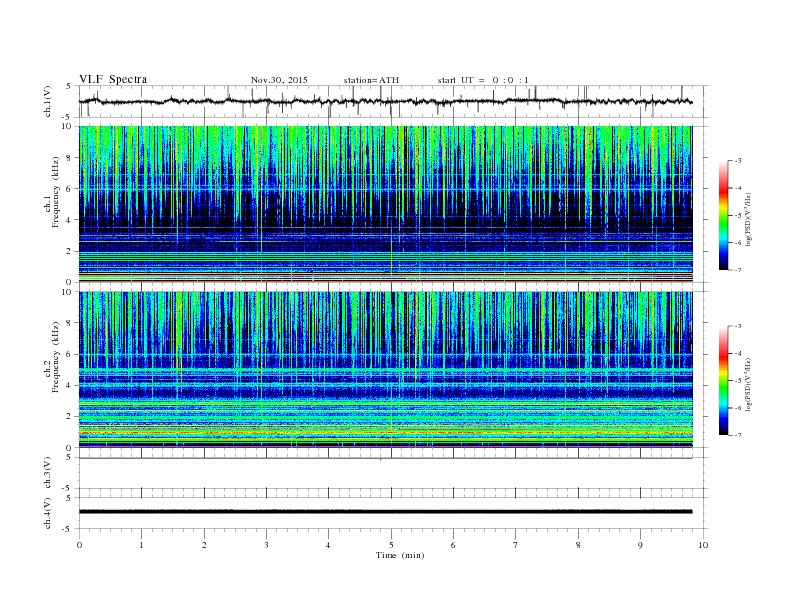Screen dimensions: 792x612
Task: Click the "-5" tick on ch.2 colorbar
Action: point(738,381)
